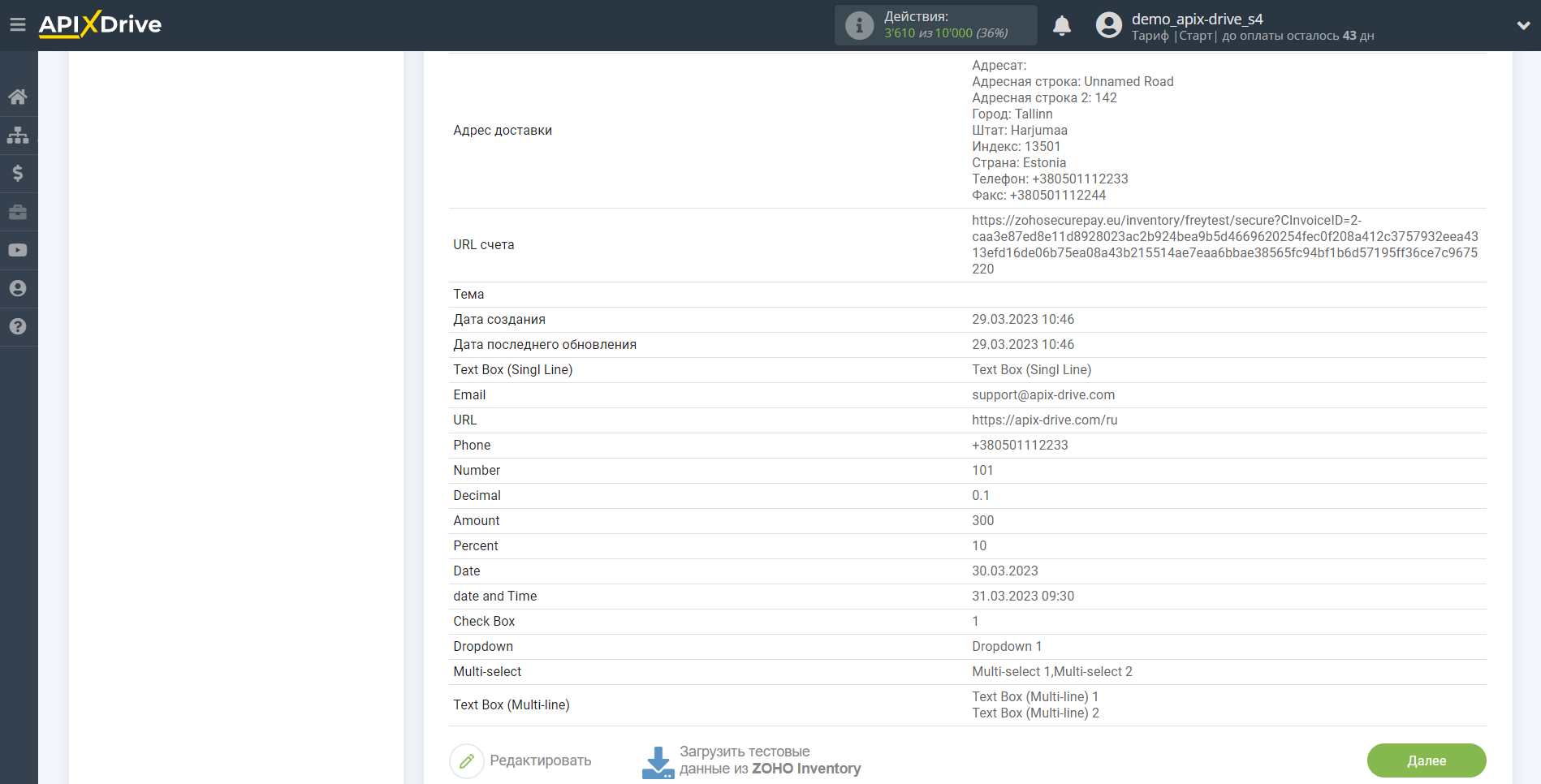This screenshot has height=784, width=1541.
Task: Click the 'Страна: Estonia' address line
Action: coord(1019,162)
